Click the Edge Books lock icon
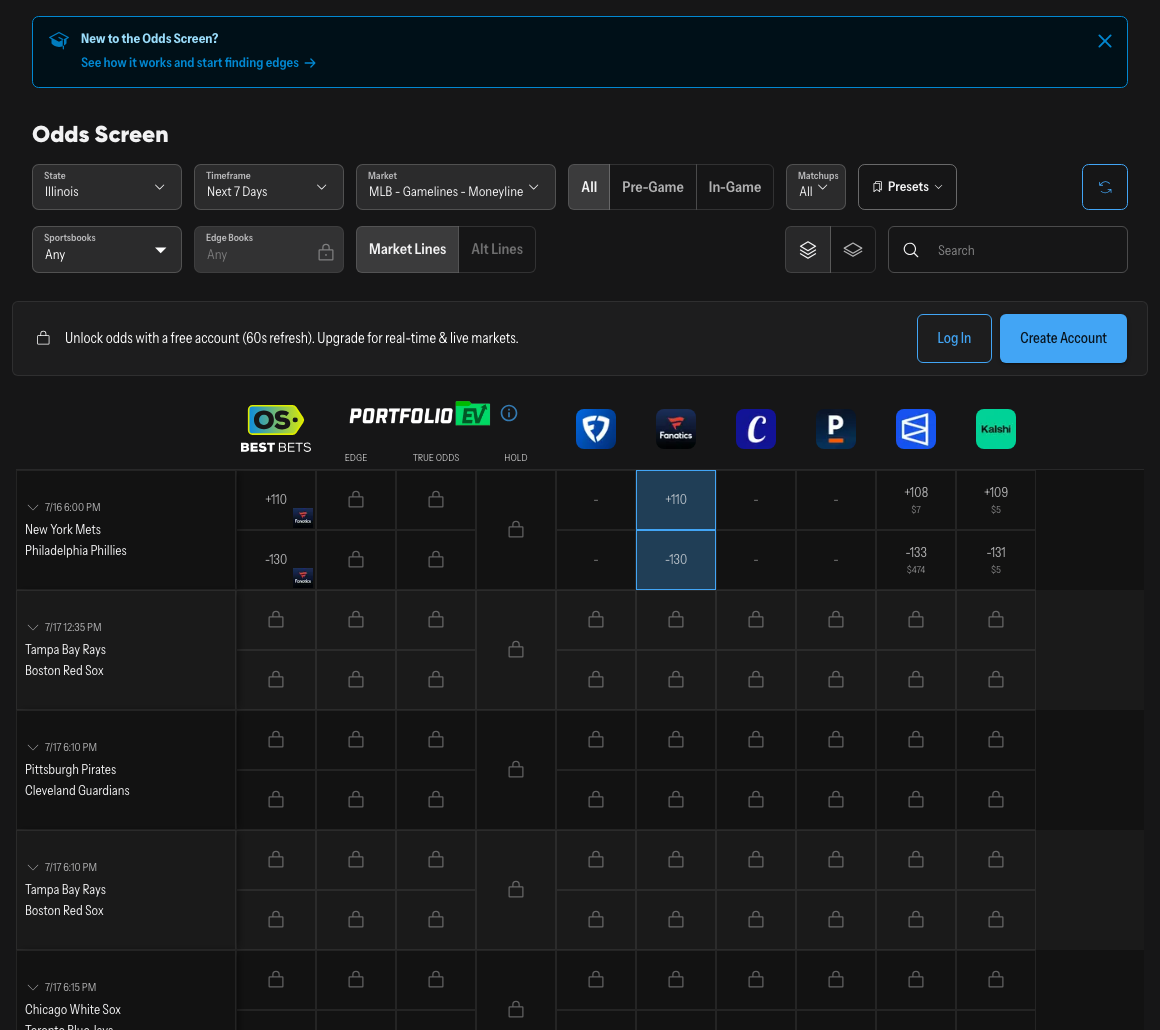The width and height of the screenshot is (1160, 1030). [326, 253]
